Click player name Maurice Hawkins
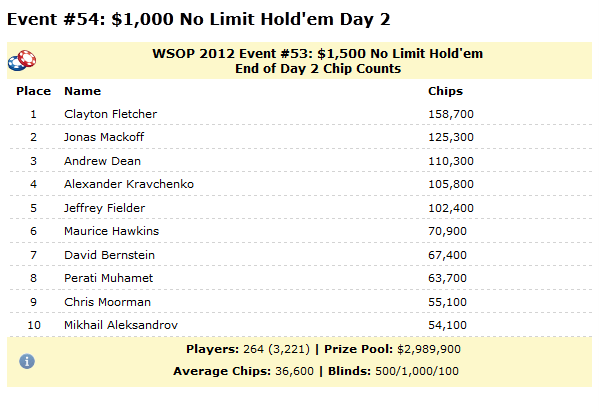This screenshot has width=601, height=410. [111, 231]
